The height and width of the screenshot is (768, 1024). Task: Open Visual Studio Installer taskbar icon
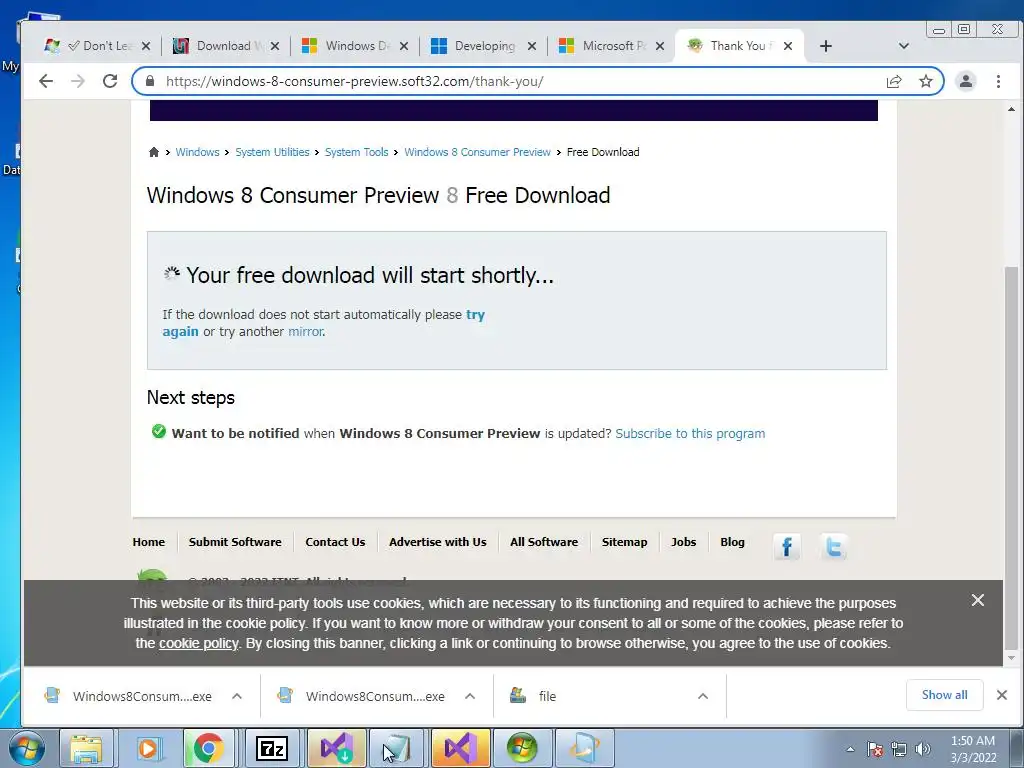pos(336,748)
